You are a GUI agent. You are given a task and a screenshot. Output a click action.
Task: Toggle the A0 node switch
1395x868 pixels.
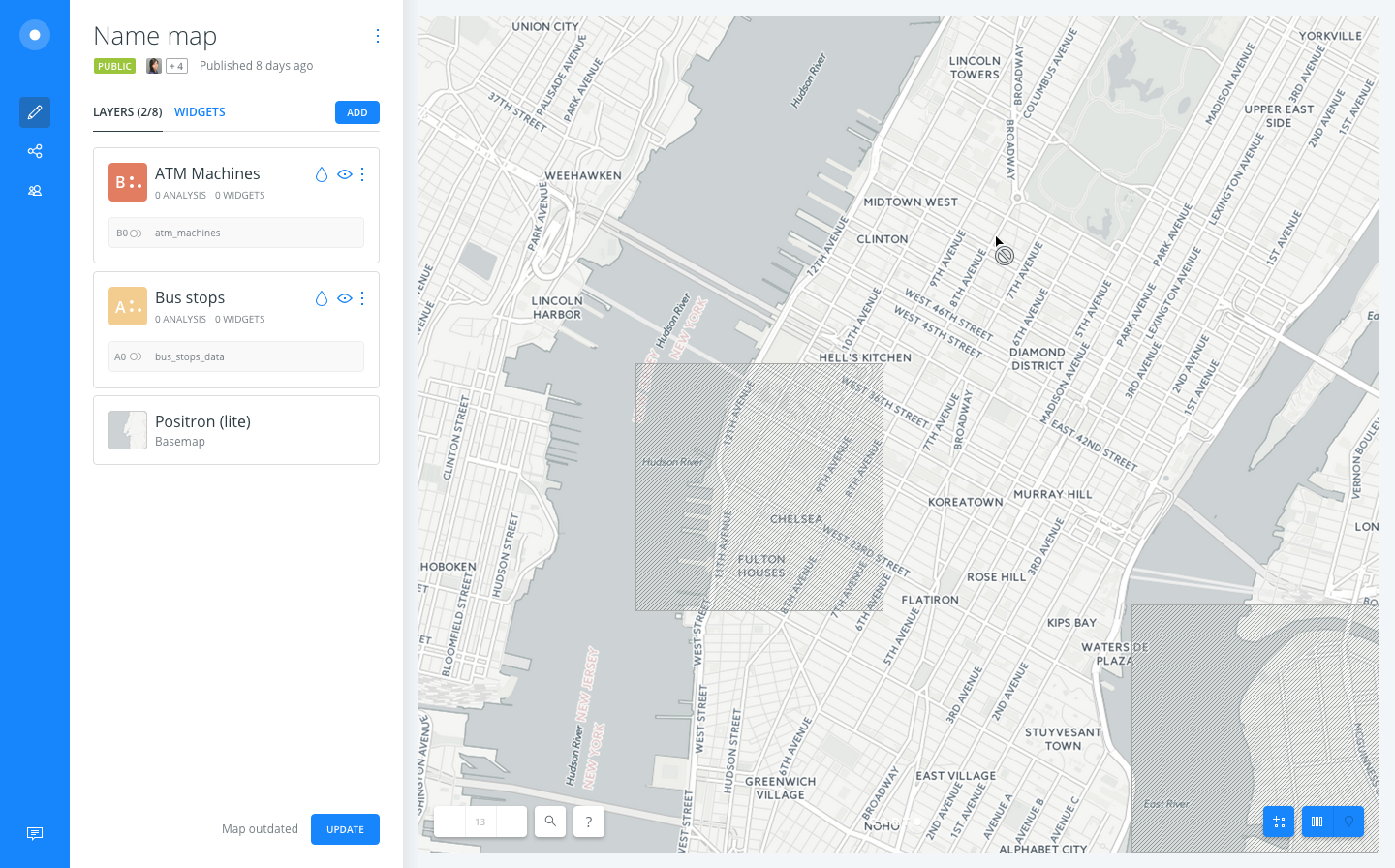[136, 357]
